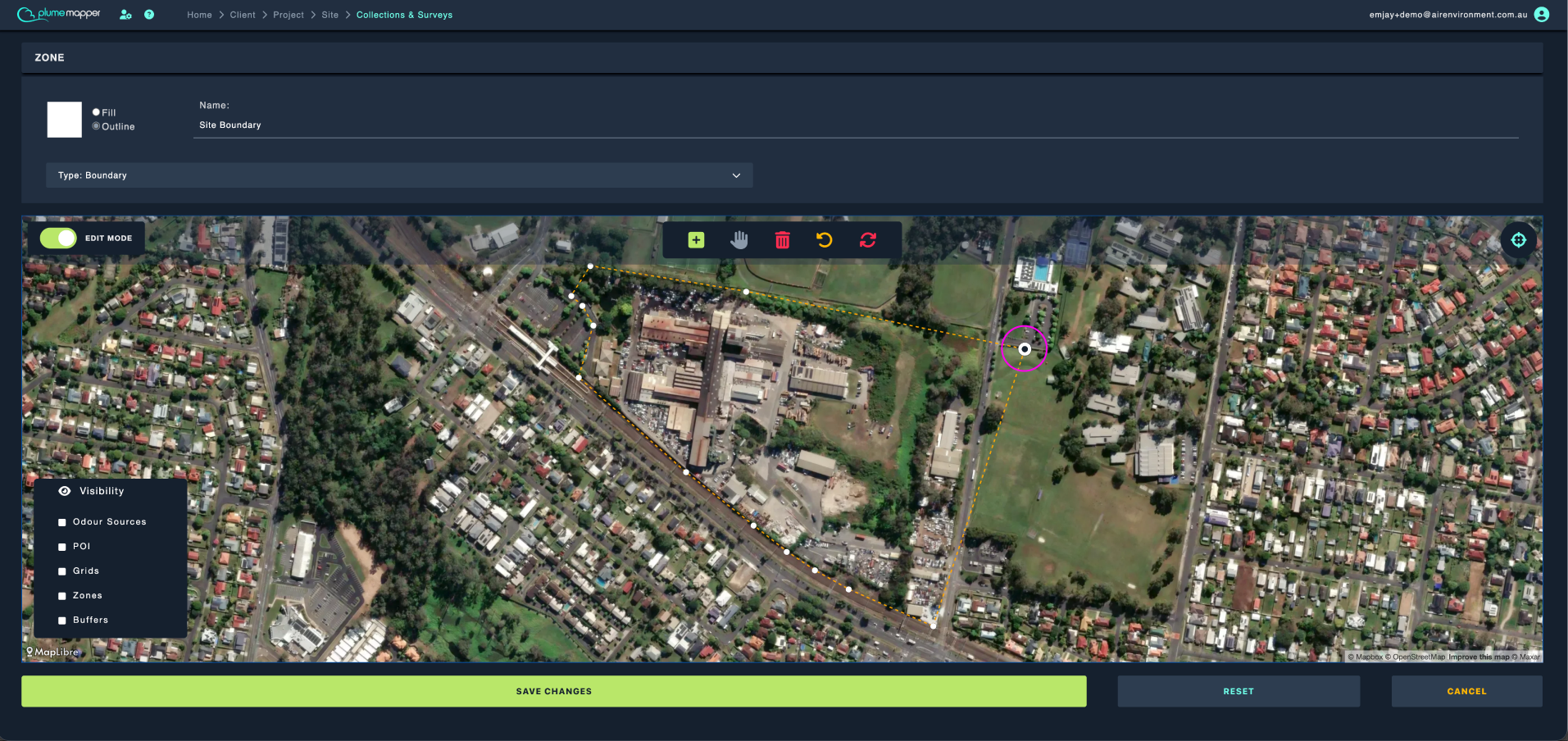
Task: Select the Outline radio option
Action: pos(96,126)
